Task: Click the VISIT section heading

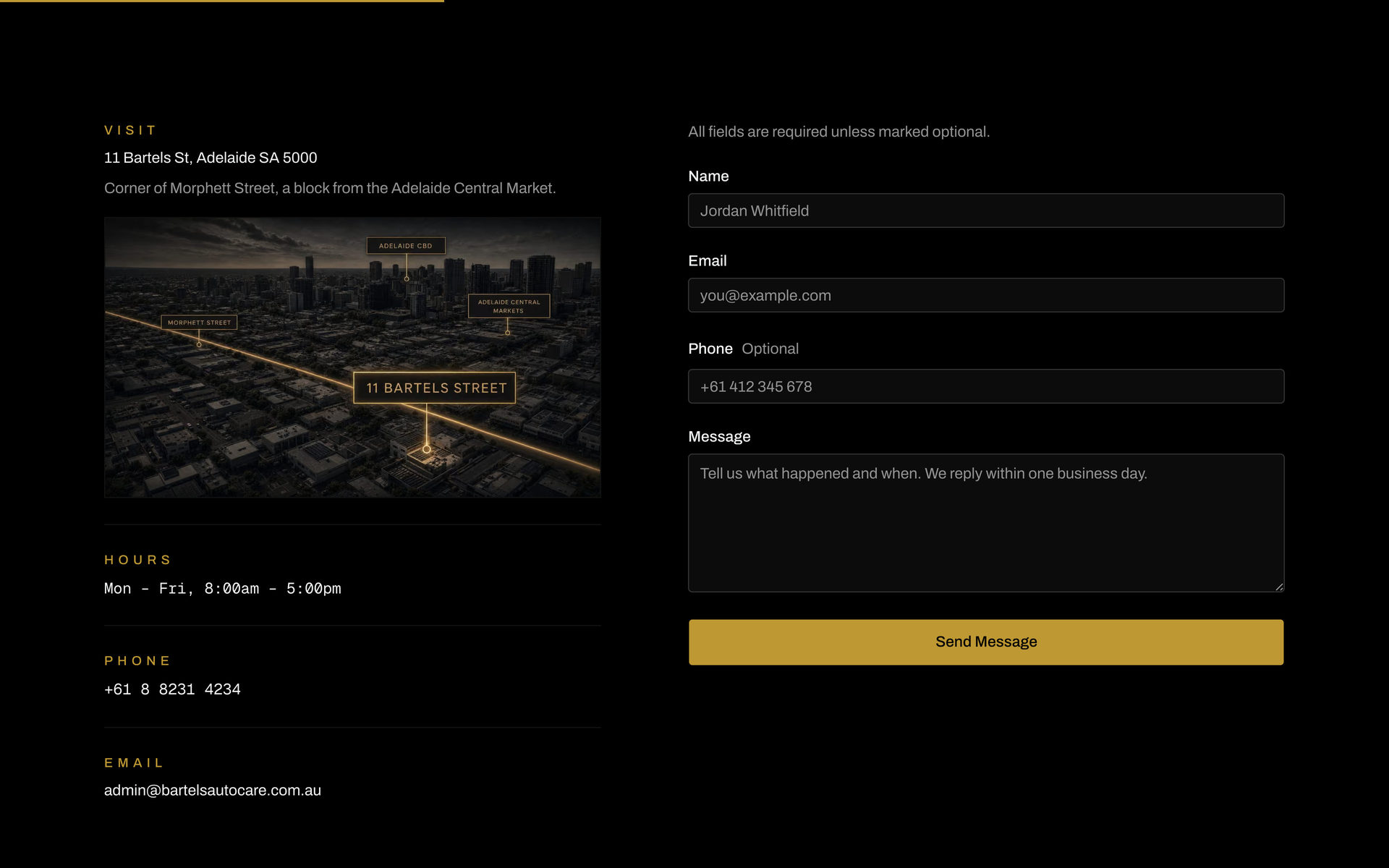Action: click(130, 130)
